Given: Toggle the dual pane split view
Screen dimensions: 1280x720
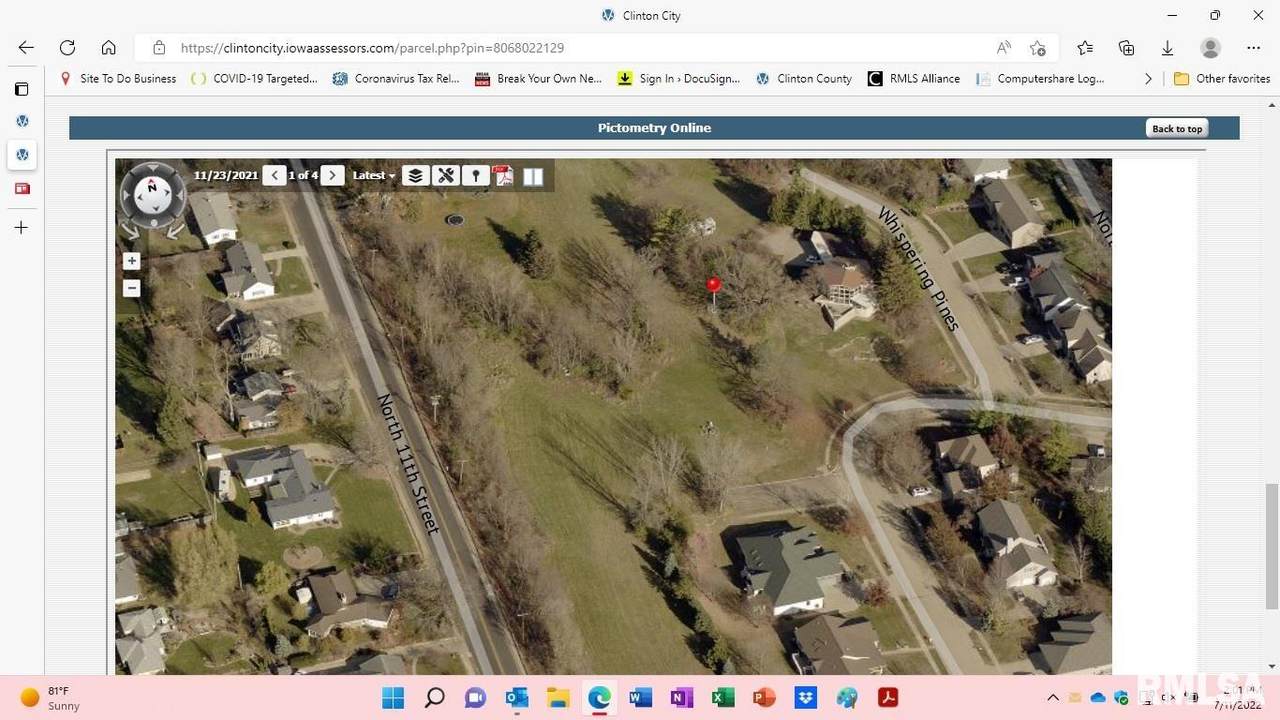Looking at the screenshot, I should 533,176.
